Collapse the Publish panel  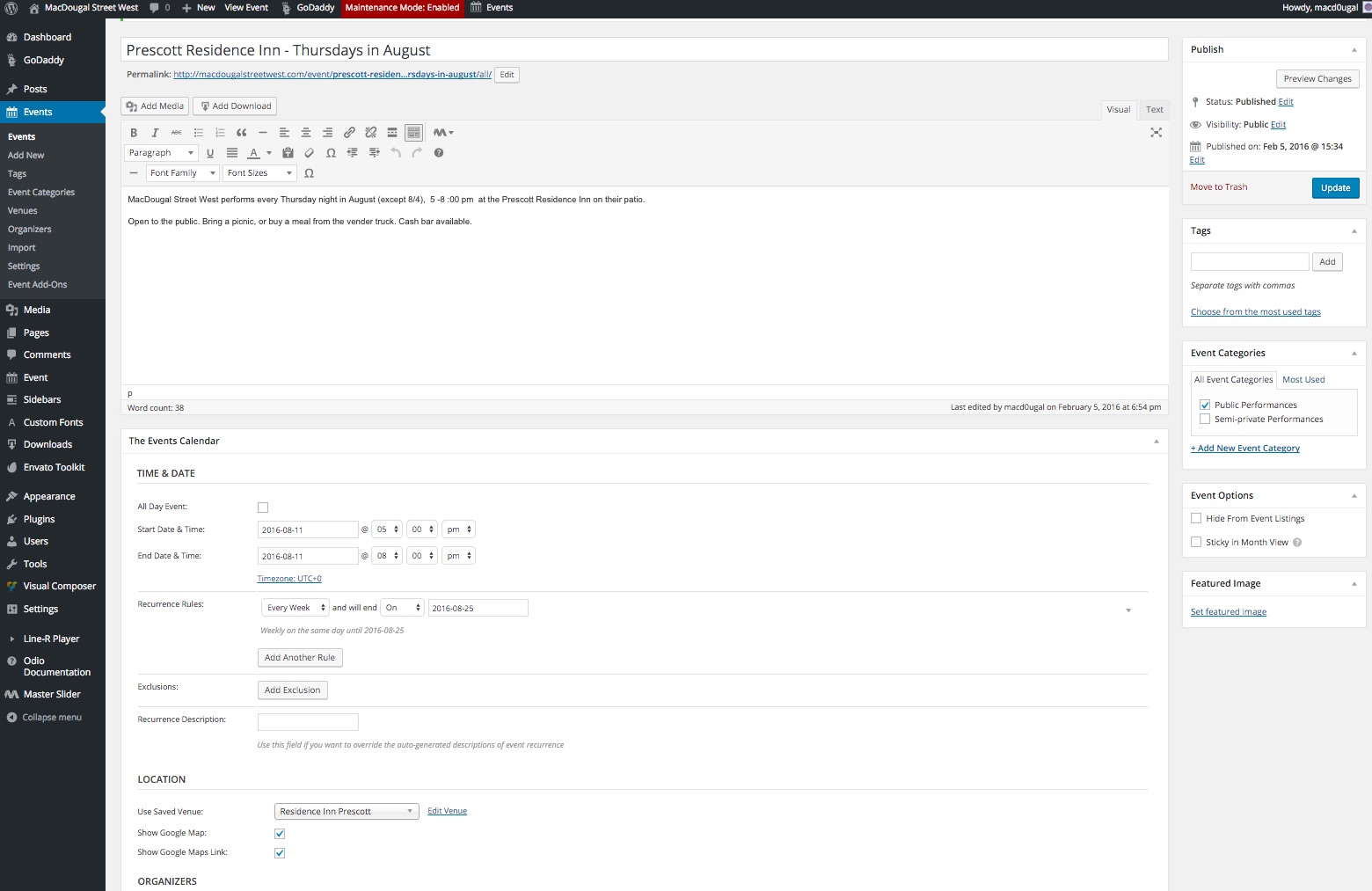(x=1354, y=49)
